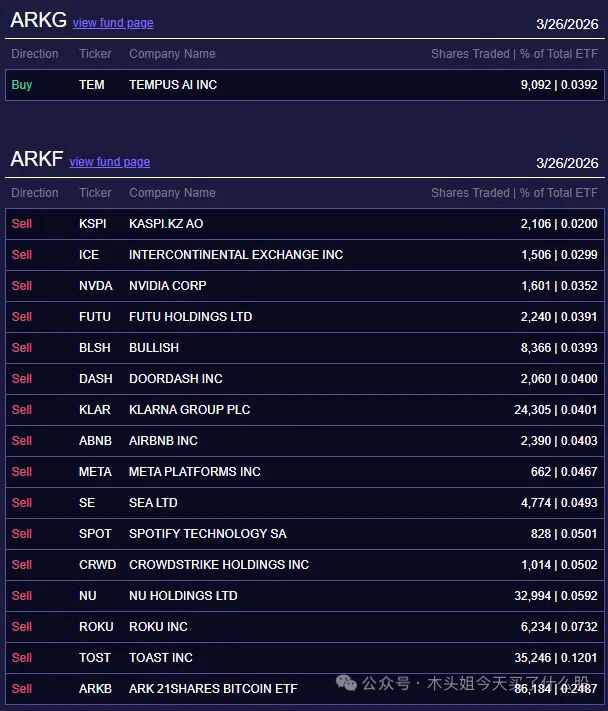608x711 pixels.
Task: Click the KLAR ticker
Action: pyautogui.click(x=95, y=410)
